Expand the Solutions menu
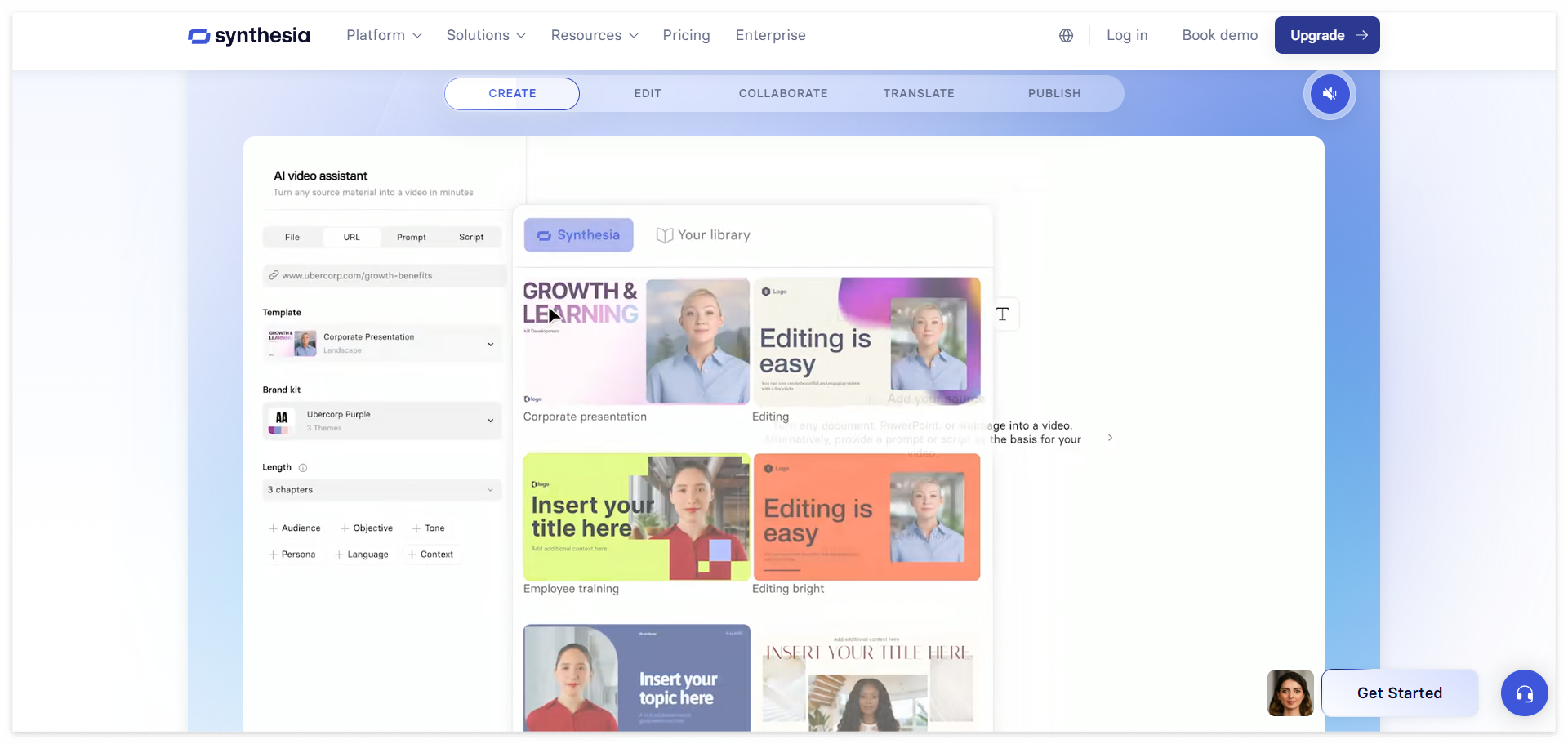 486,36
